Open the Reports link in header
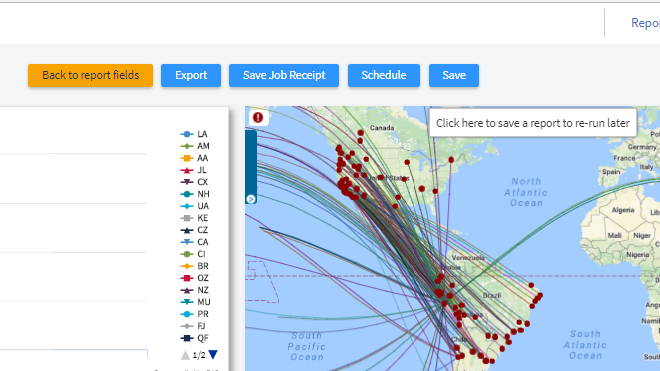 point(645,23)
